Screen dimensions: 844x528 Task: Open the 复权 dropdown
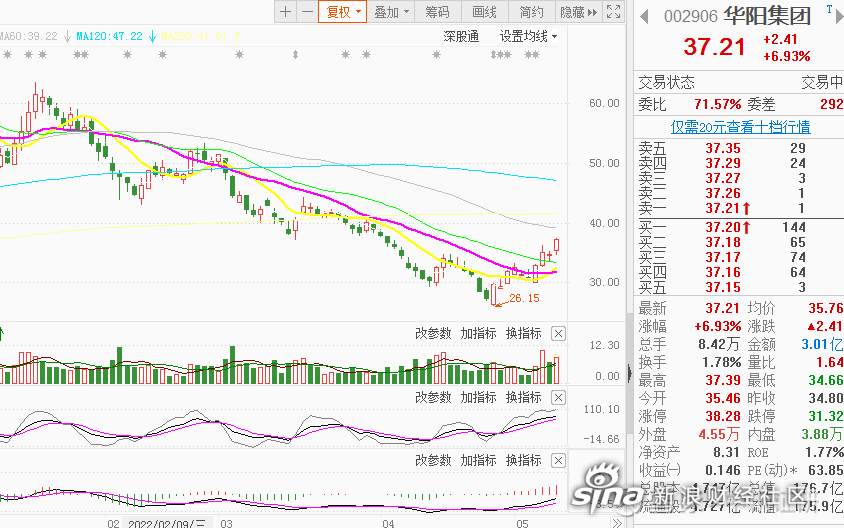(342, 12)
